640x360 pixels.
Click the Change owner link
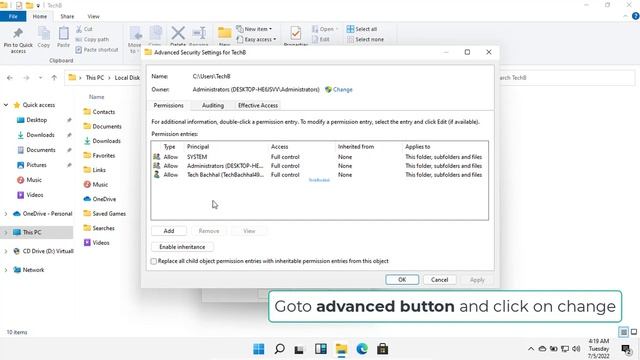click(342, 89)
